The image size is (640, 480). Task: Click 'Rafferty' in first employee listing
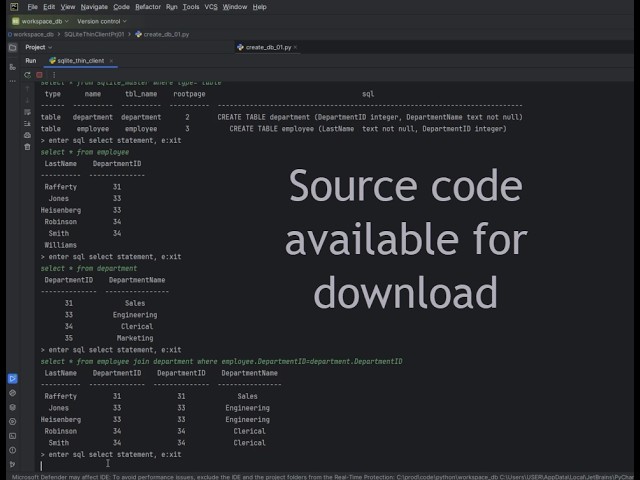click(x=60, y=187)
